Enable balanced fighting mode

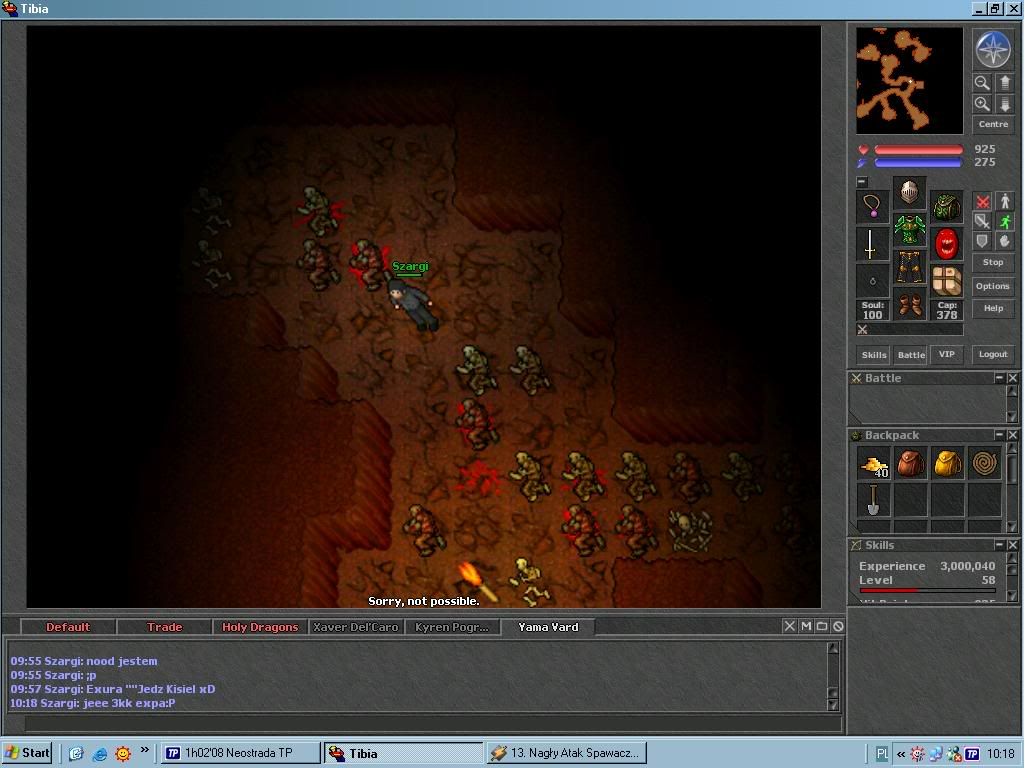(982, 222)
